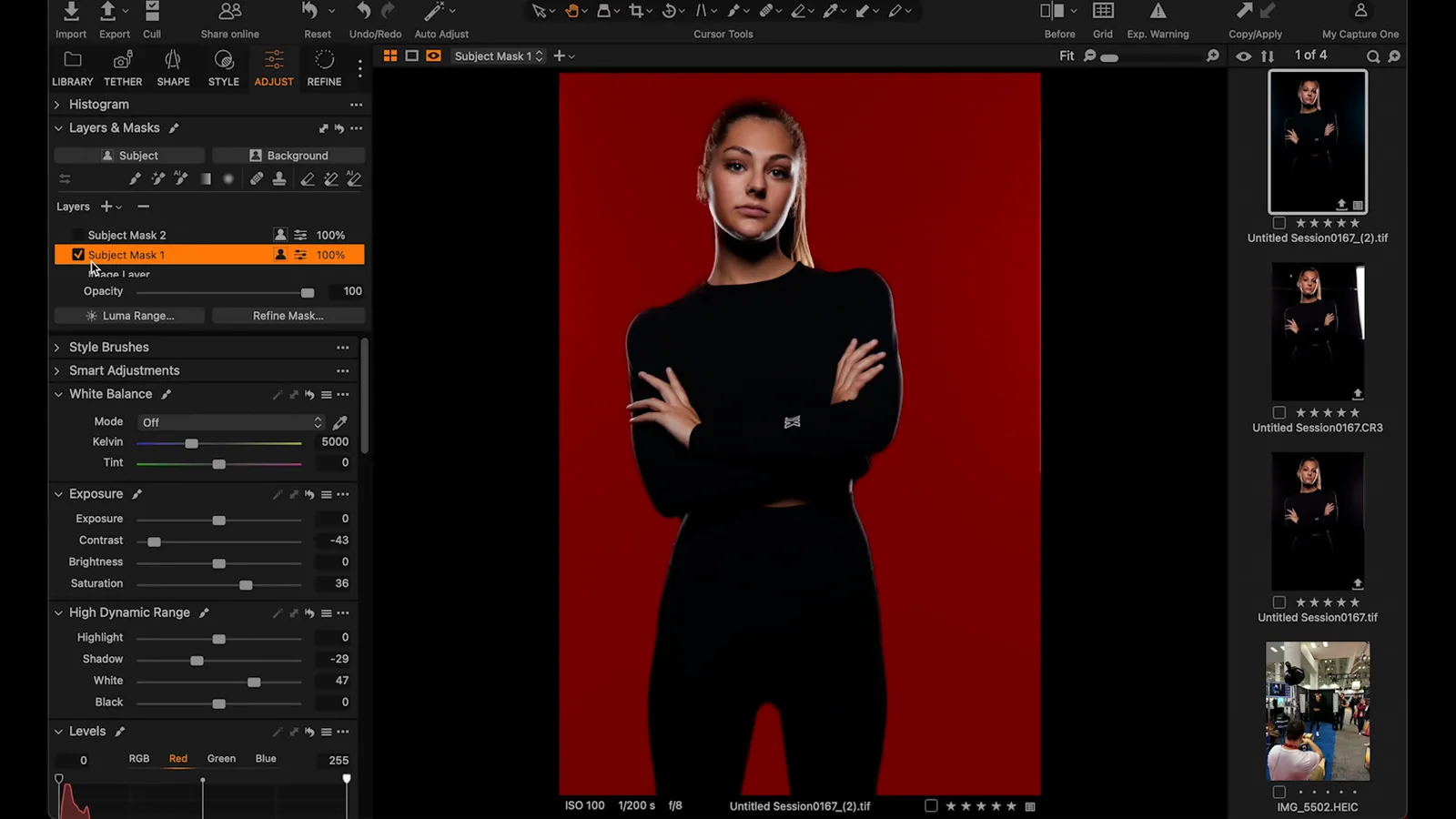This screenshot has width=1456, height=819.
Task: Expand the Style Brushes panel
Action: click(57, 348)
